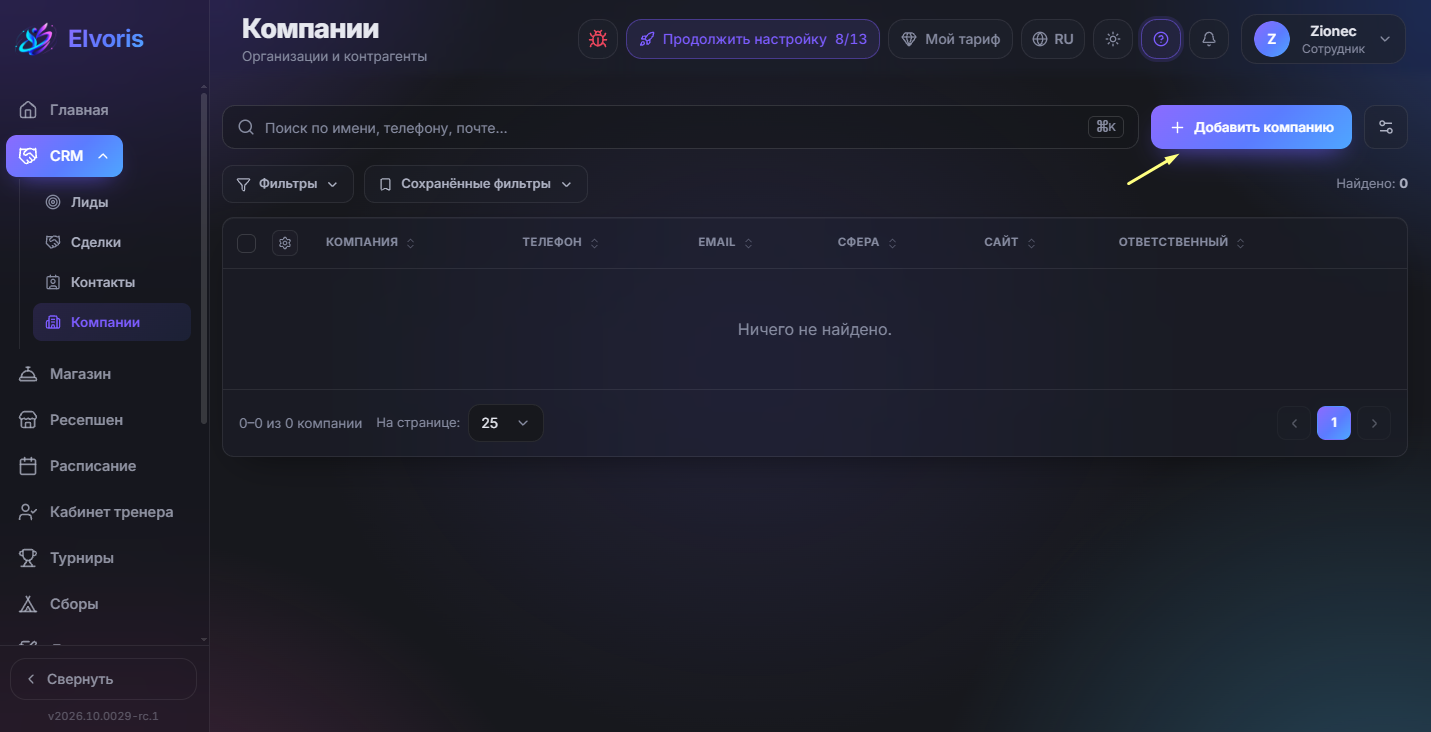Toggle the light theme sun icon
Image resolution: width=1431 pixels, height=732 pixels.
(x=1113, y=39)
